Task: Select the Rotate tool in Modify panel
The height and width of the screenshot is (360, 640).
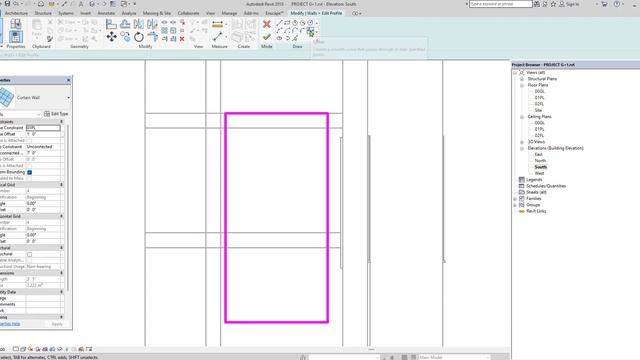Action: [139, 37]
